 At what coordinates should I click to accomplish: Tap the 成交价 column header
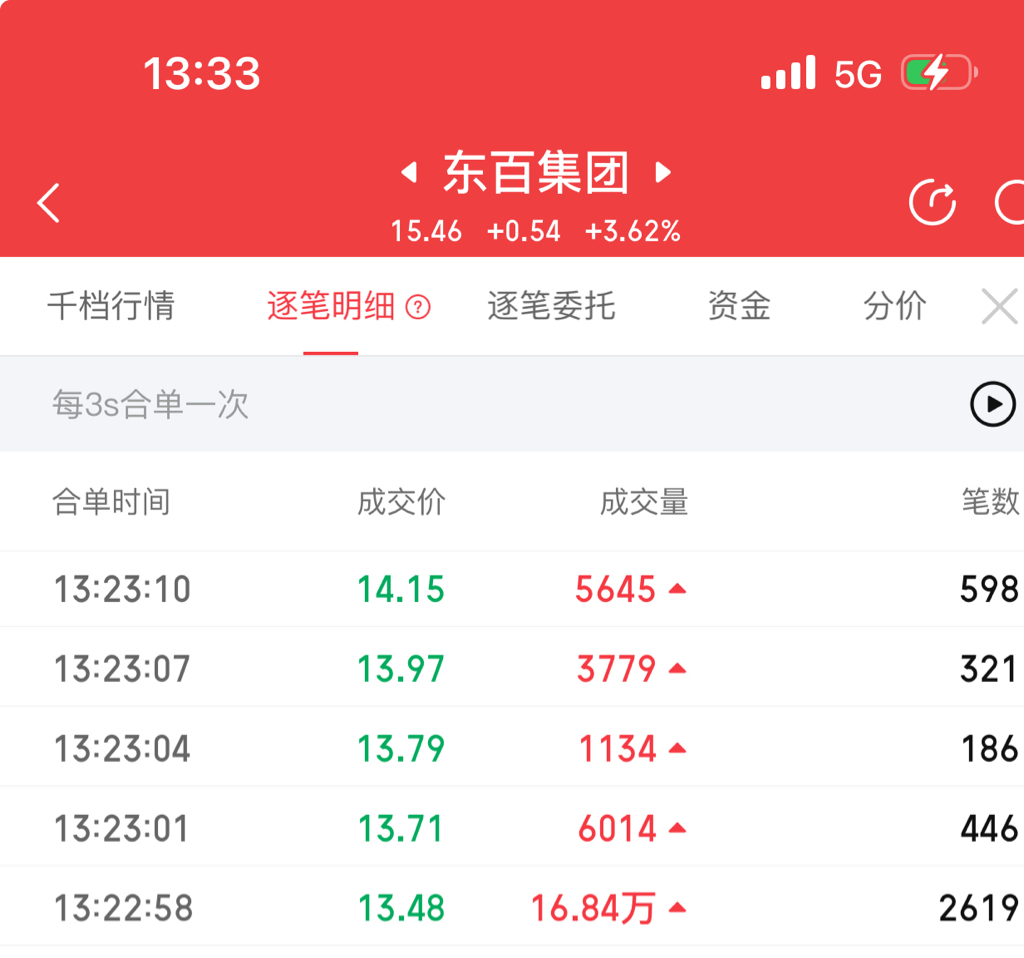[x=401, y=502]
